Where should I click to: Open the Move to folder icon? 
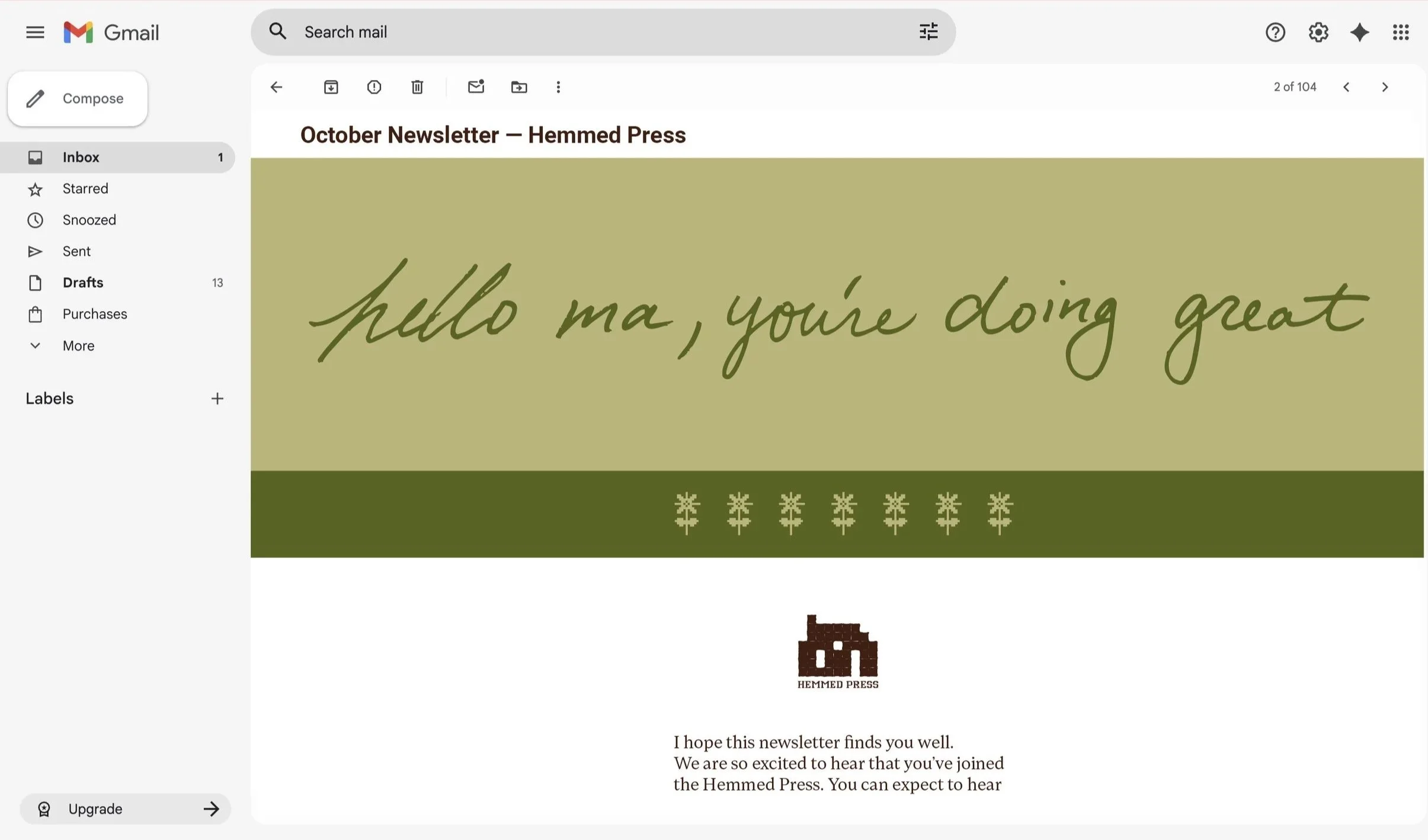point(519,87)
